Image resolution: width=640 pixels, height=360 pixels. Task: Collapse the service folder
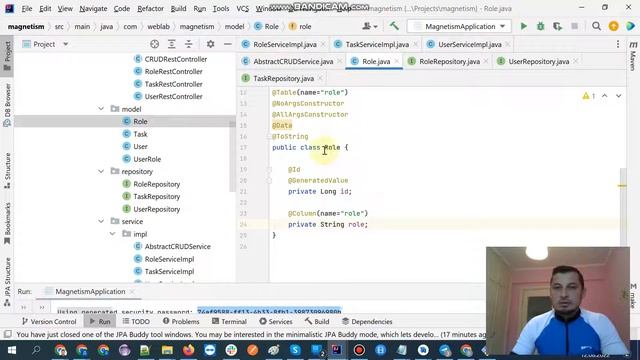[101, 222]
